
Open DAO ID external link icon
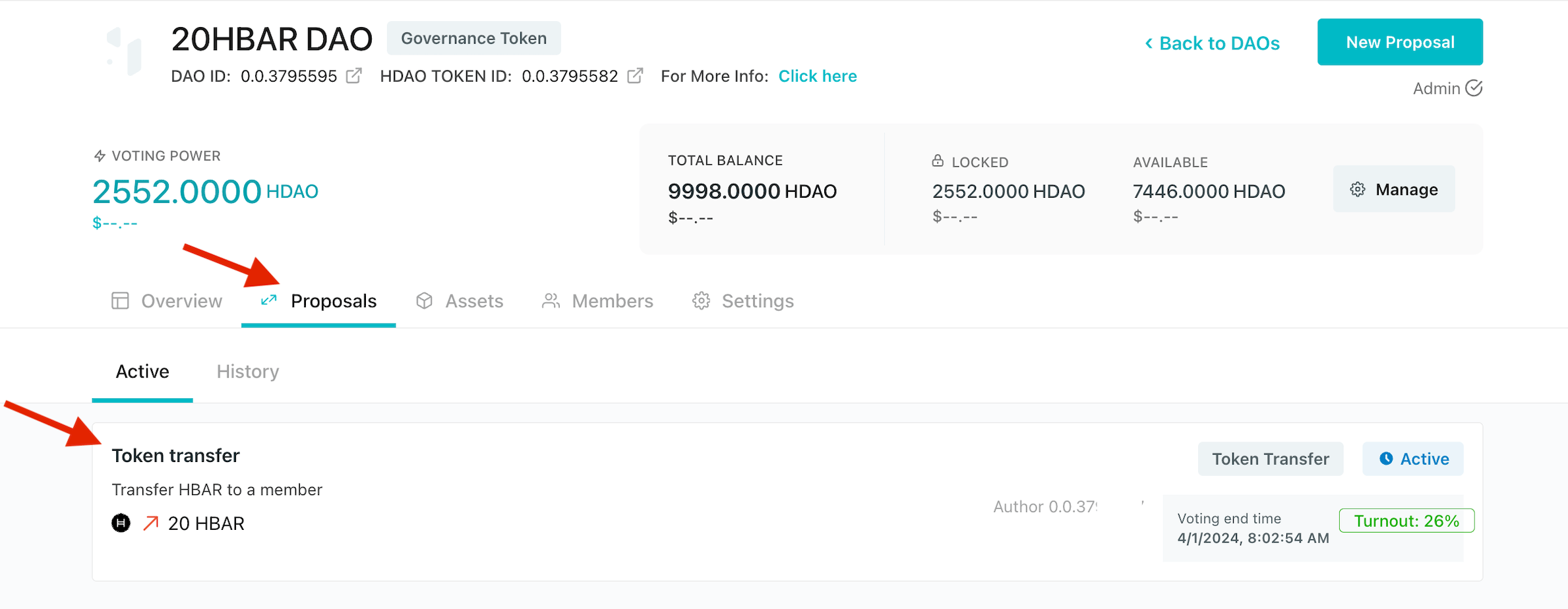pyautogui.click(x=354, y=76)
